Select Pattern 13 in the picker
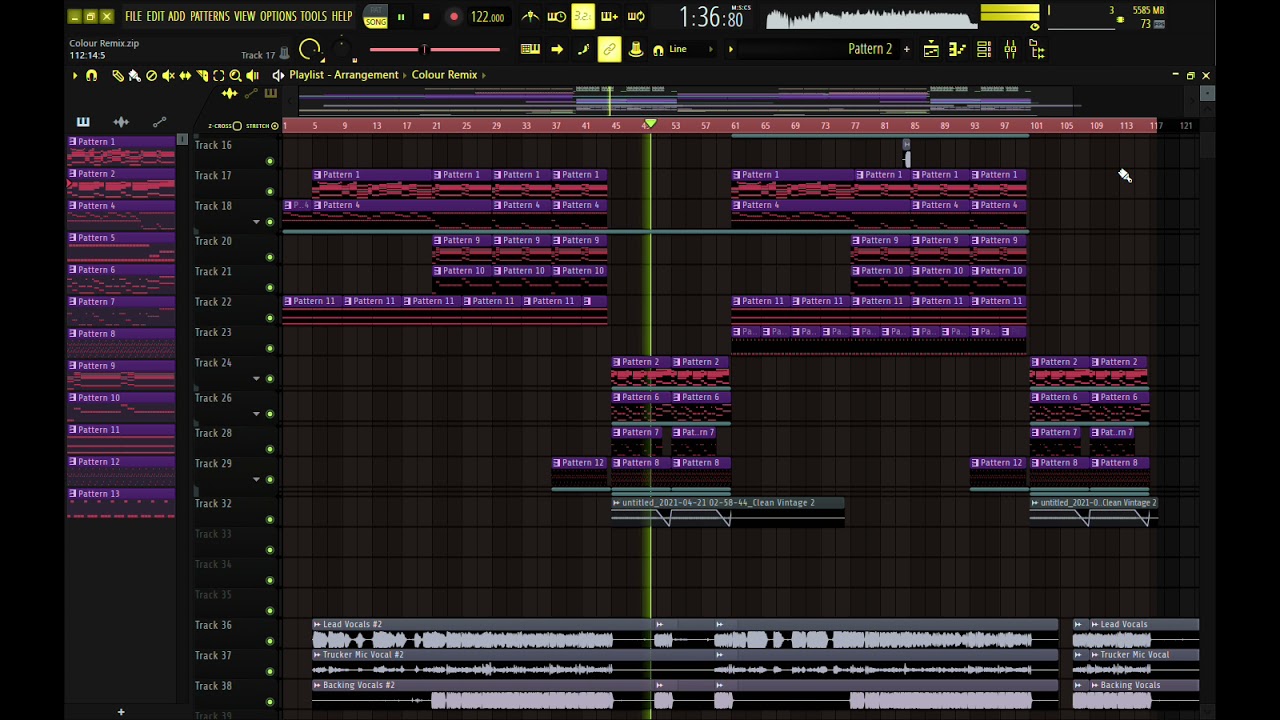1280x720 pixels. (x=121, y=502)
